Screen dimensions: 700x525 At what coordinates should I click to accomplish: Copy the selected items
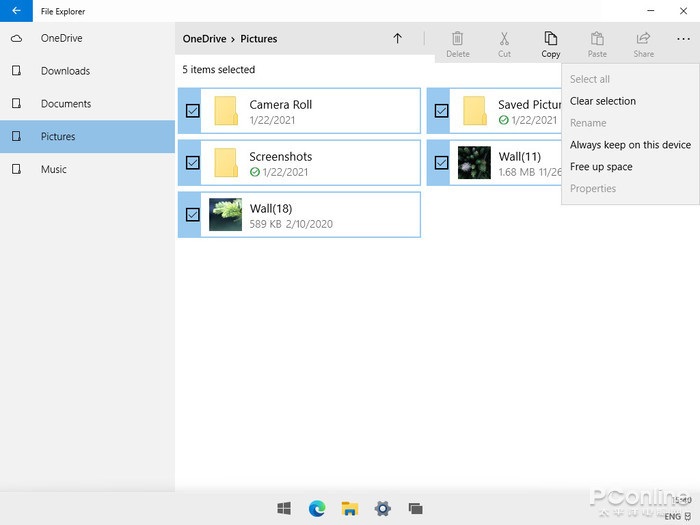click(550, 44)
